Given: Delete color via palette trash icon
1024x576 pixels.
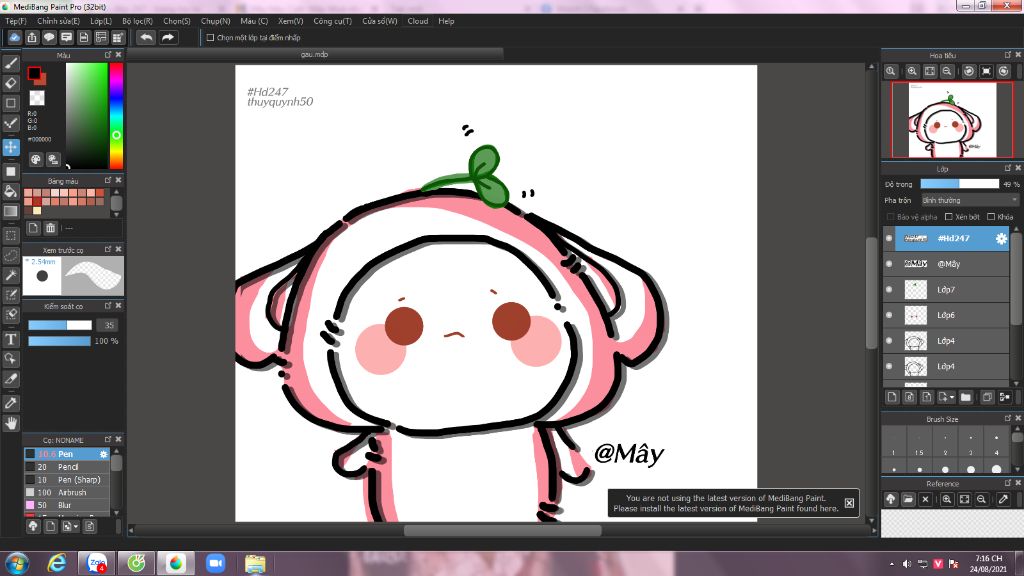Looking at the screenshot, I should click(50, 228).
